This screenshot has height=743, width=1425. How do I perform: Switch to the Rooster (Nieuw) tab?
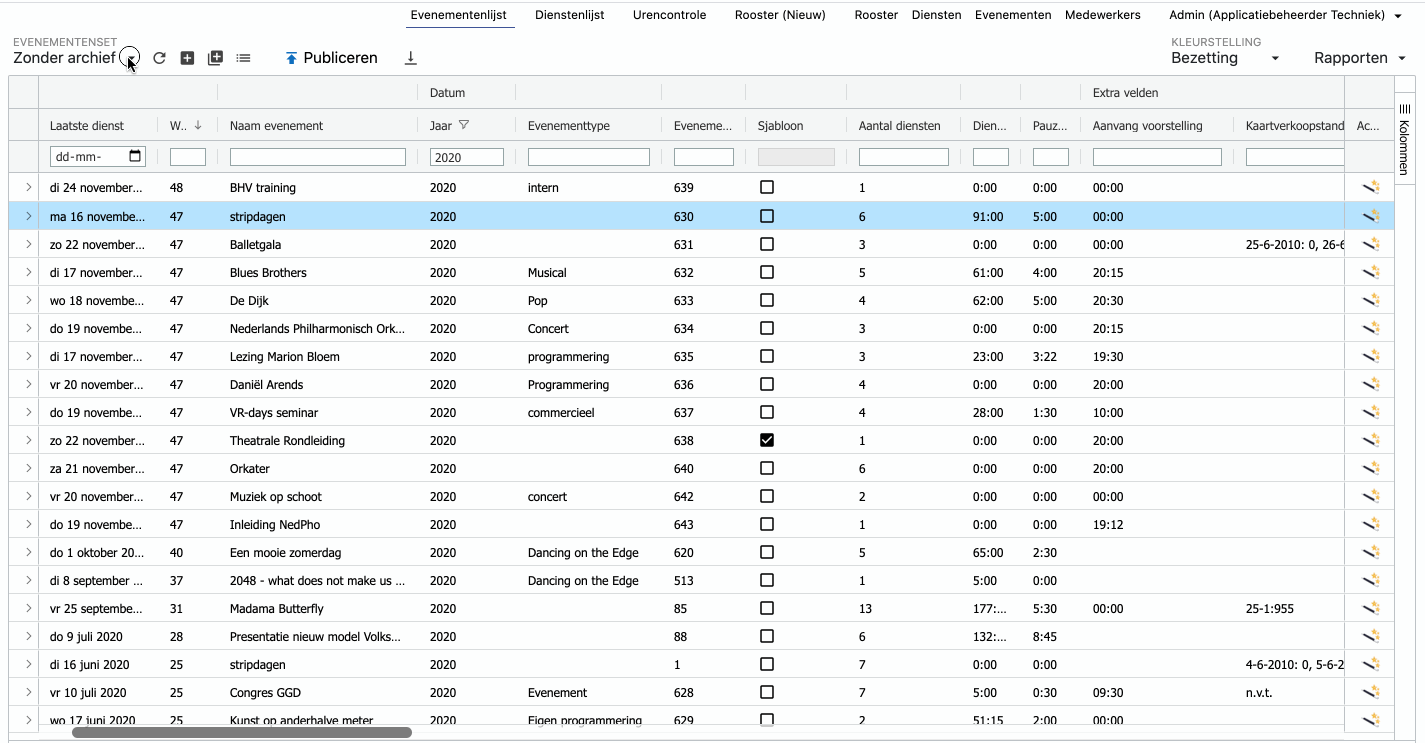tap(780, 15)
